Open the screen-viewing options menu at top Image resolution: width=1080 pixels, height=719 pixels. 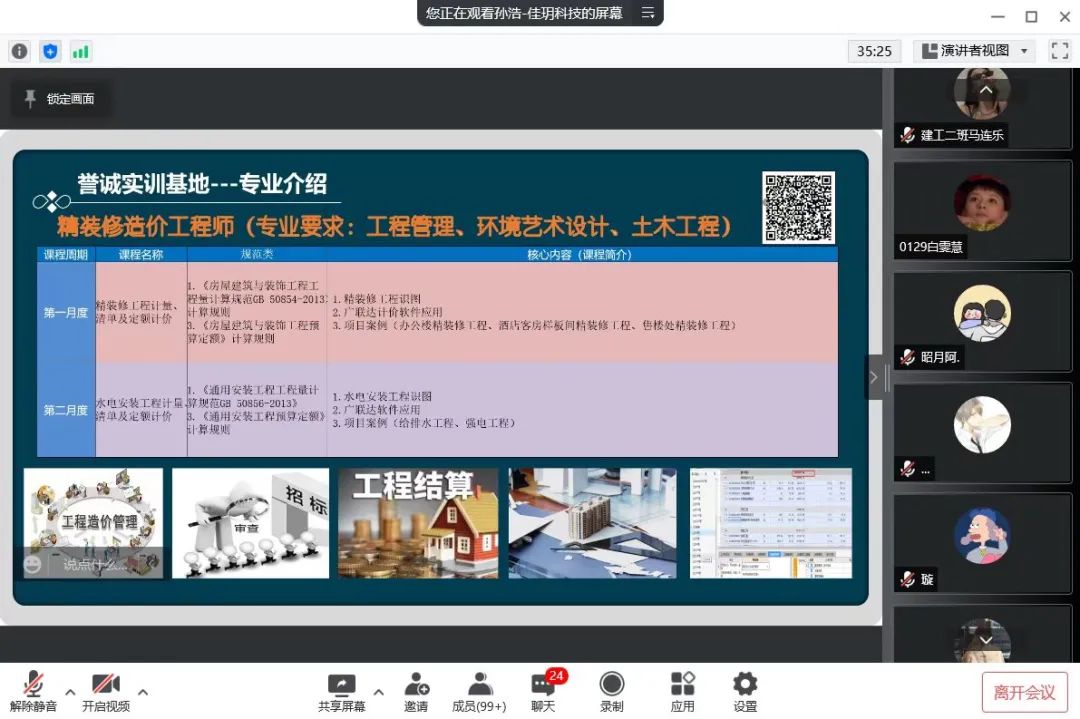point(648,13)
